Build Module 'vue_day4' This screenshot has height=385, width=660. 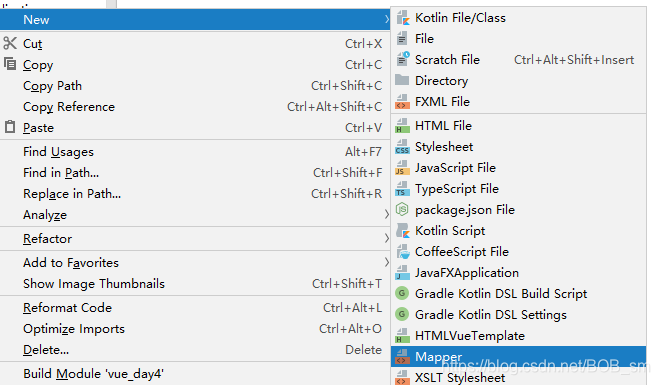(195, 374)
